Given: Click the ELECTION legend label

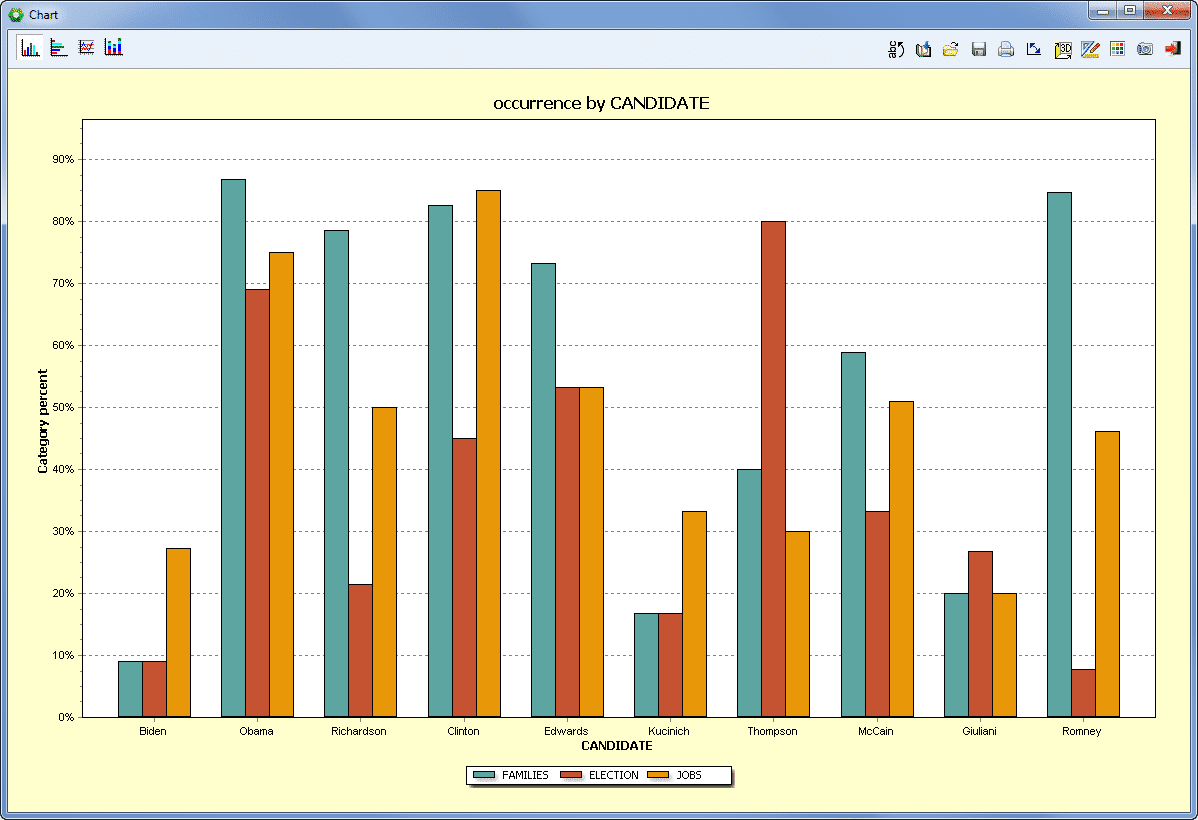Looking at the screenshot, I should [613, 775].
